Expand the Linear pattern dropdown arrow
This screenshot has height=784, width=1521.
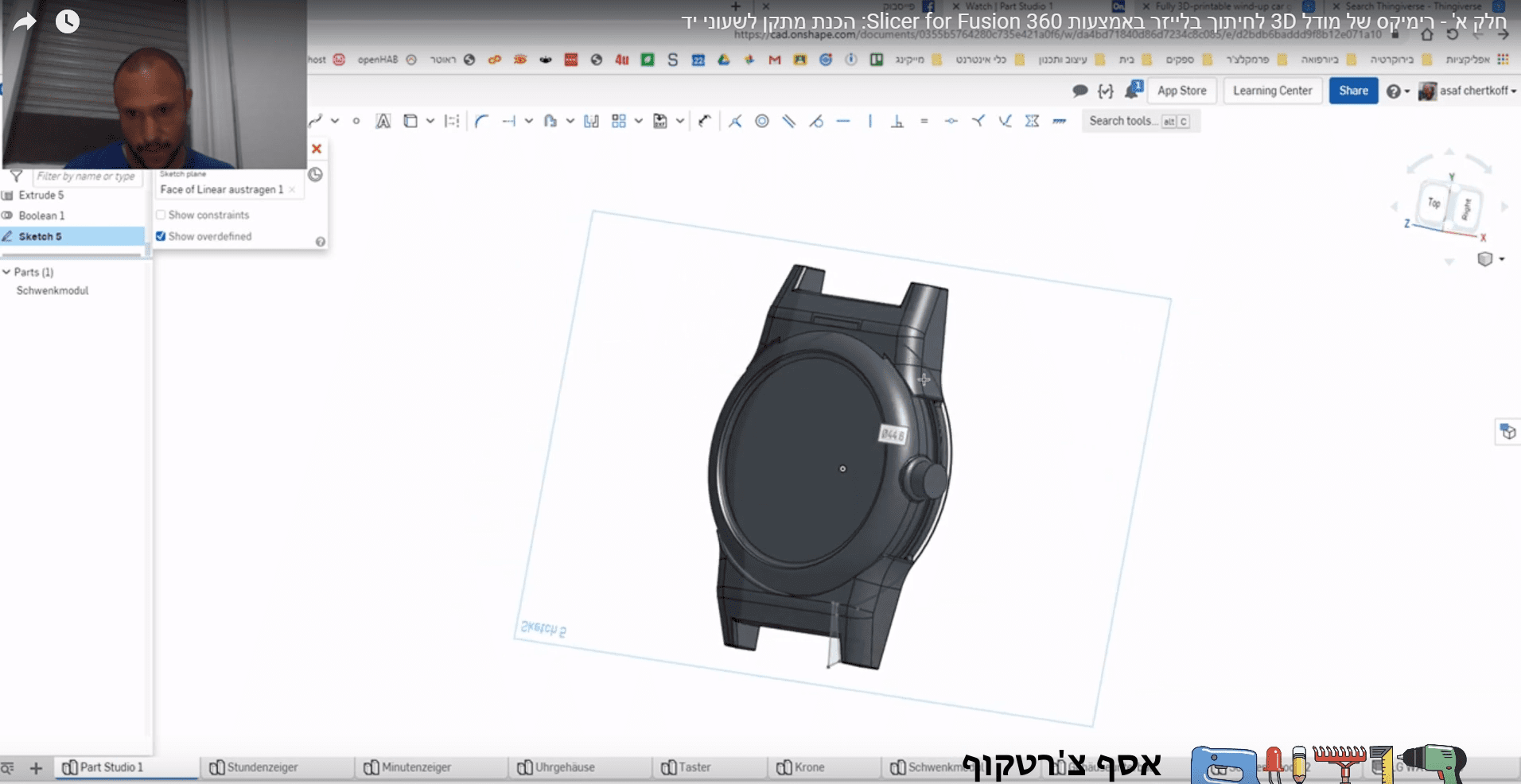(639, 121)
